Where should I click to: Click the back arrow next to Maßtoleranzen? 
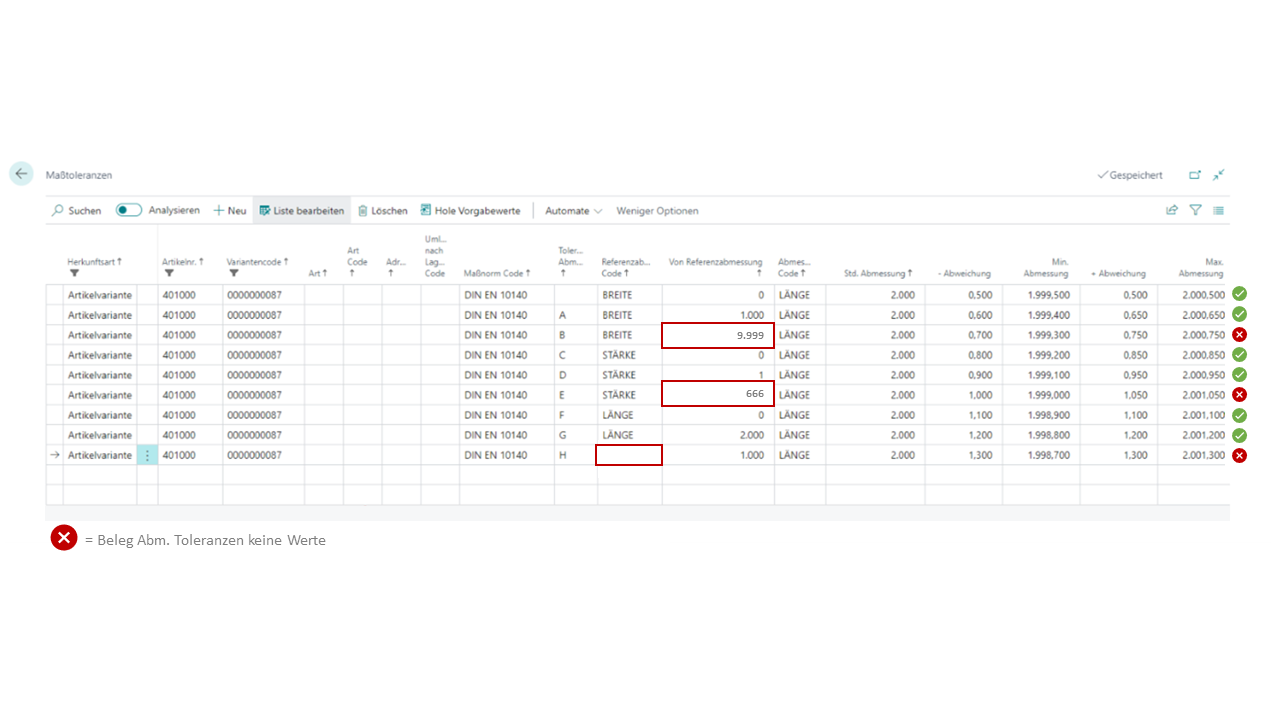(x=21, y=174)
